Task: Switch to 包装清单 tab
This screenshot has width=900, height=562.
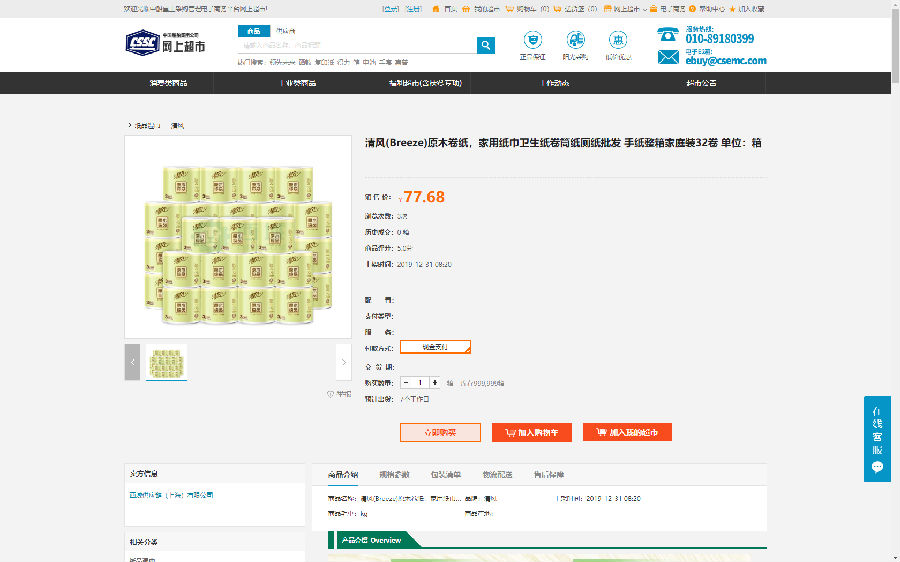Action: [x=446, y=475]
